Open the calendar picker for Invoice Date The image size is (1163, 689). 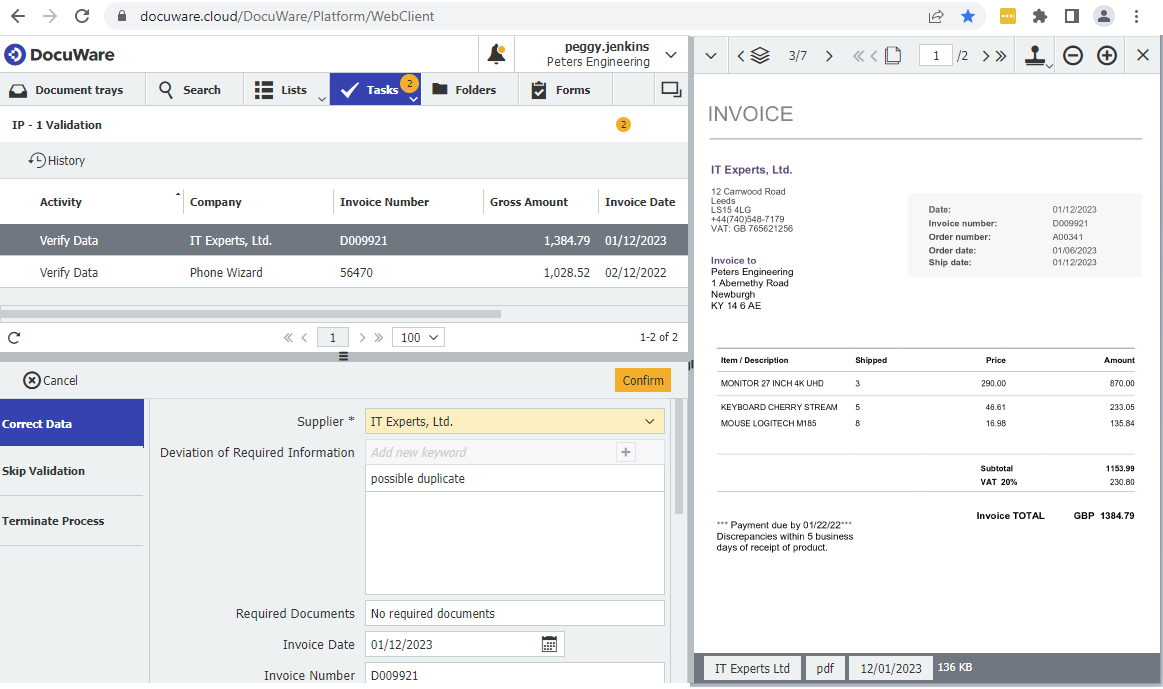click(x=549, y=644)
